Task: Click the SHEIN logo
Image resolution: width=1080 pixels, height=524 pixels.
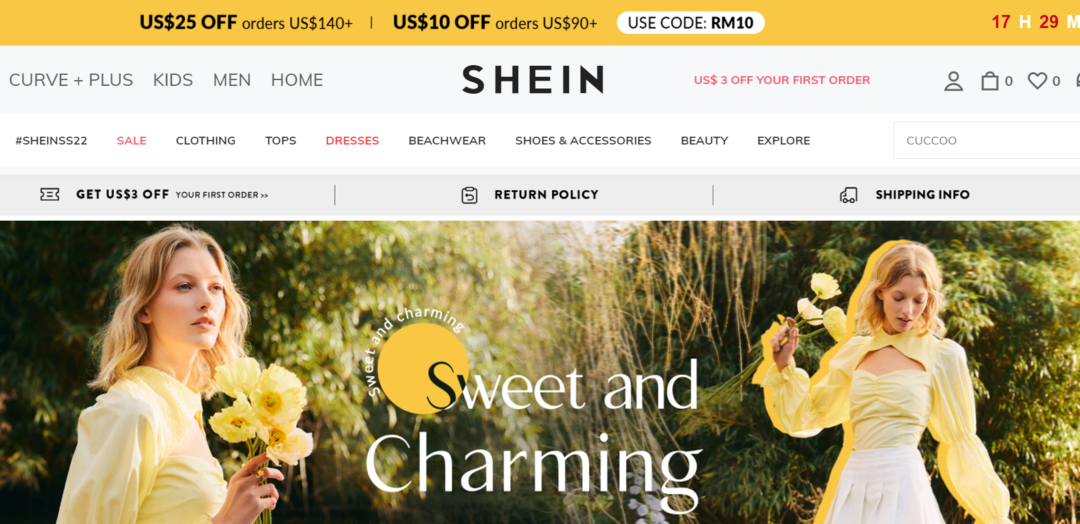Action: [x=532, y=80]
